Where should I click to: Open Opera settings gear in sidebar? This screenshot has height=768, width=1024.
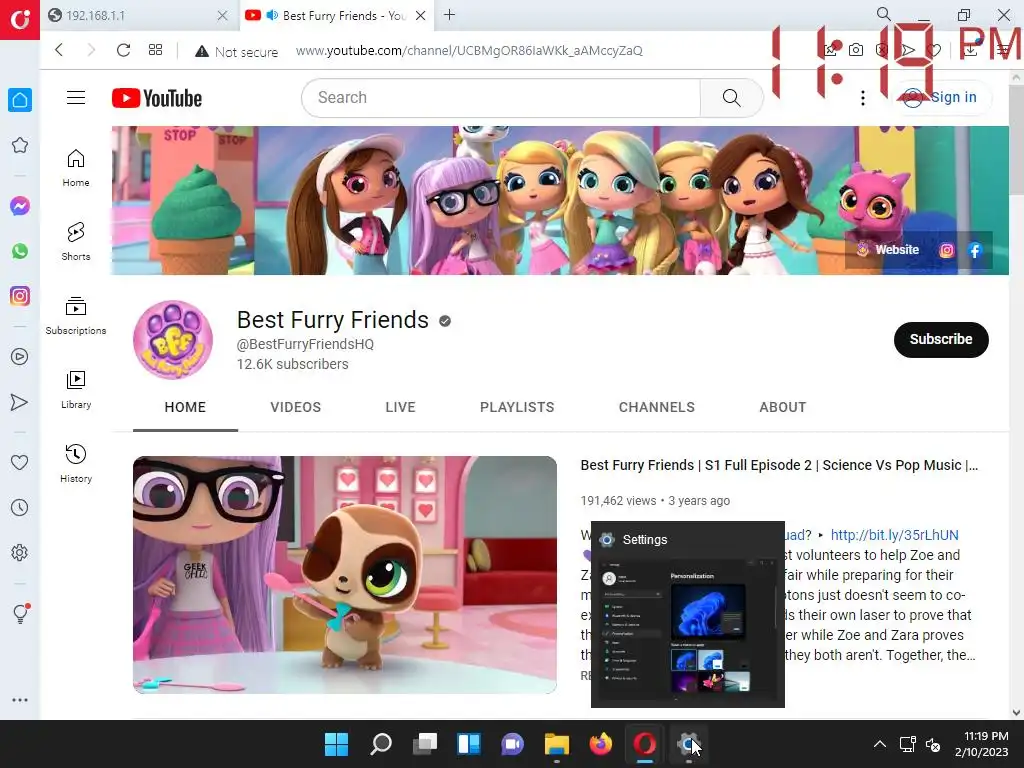click(20, 552)
